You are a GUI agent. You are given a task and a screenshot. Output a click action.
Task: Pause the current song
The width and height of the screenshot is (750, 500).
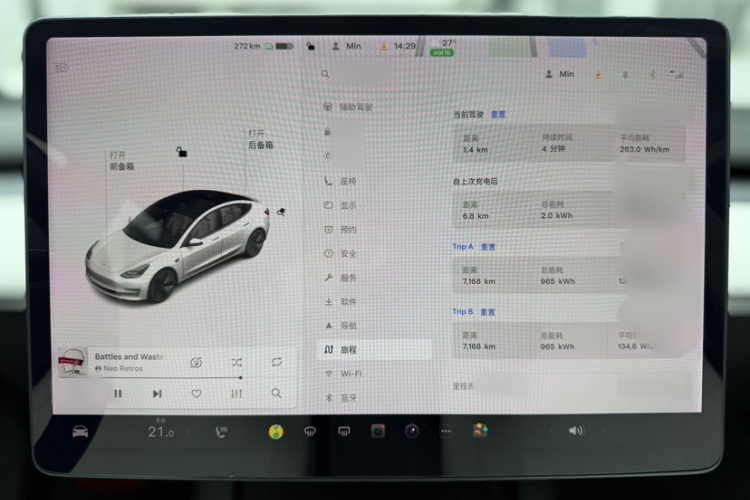(x=118, y=394)
